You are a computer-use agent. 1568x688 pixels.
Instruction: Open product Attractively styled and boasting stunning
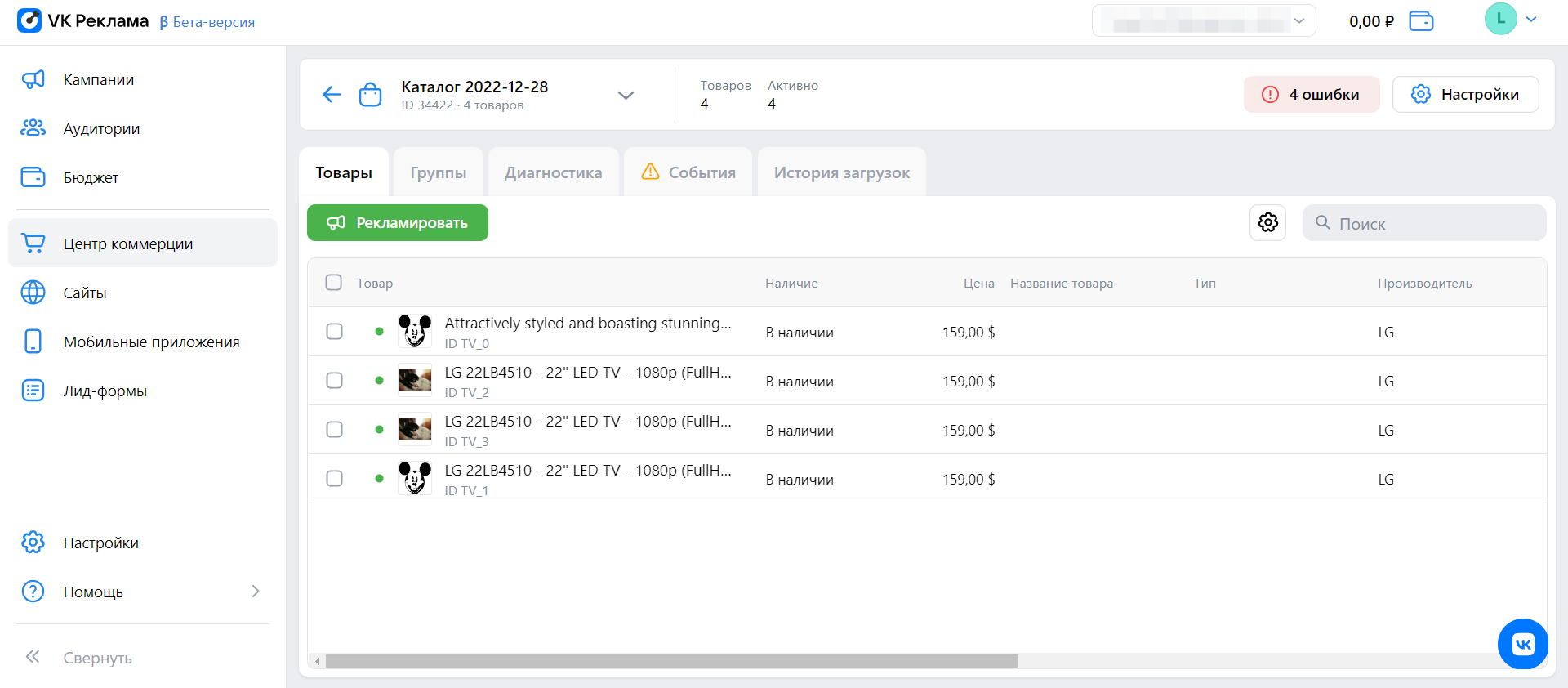(588, 323)
